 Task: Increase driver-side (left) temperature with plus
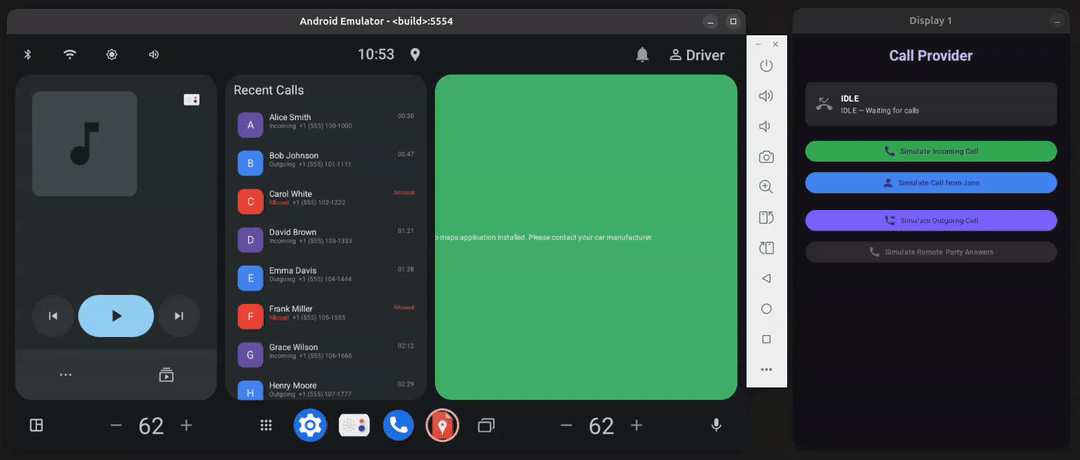click(x=186, y=426)
